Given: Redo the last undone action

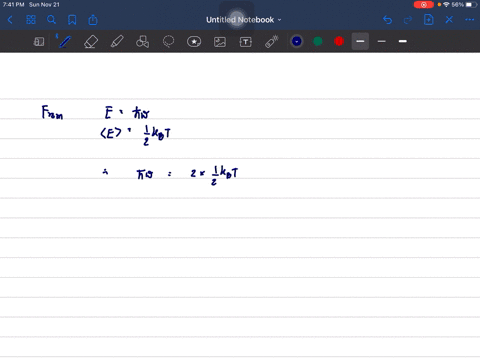Looking at the screenshot, I should pos(408,20).
